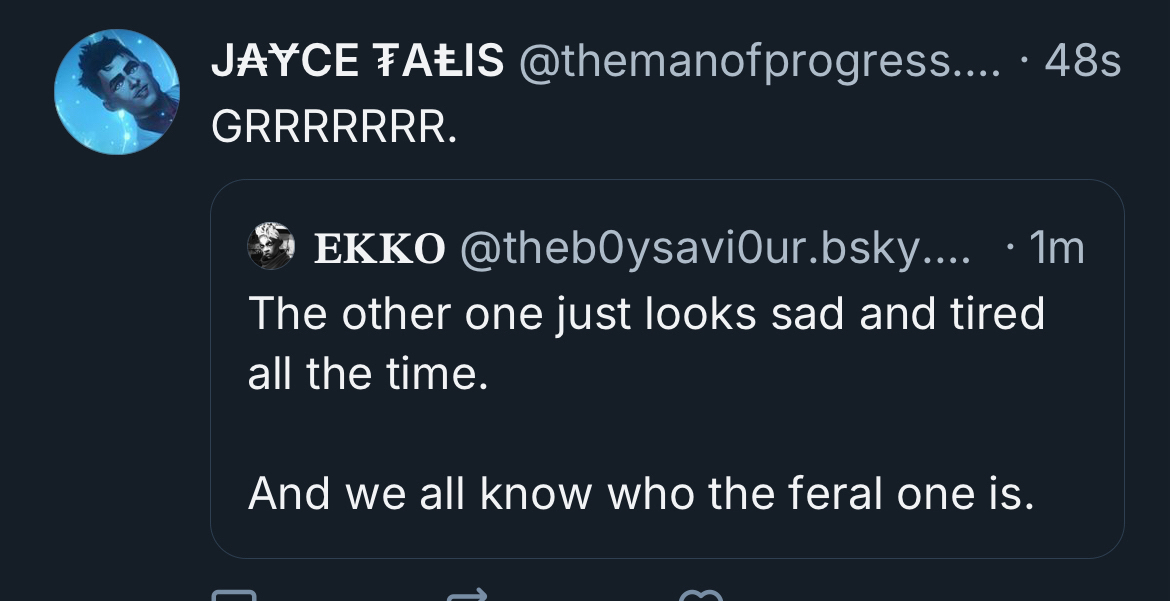Tap the reply icon below the post

click(x=234, y=595)
